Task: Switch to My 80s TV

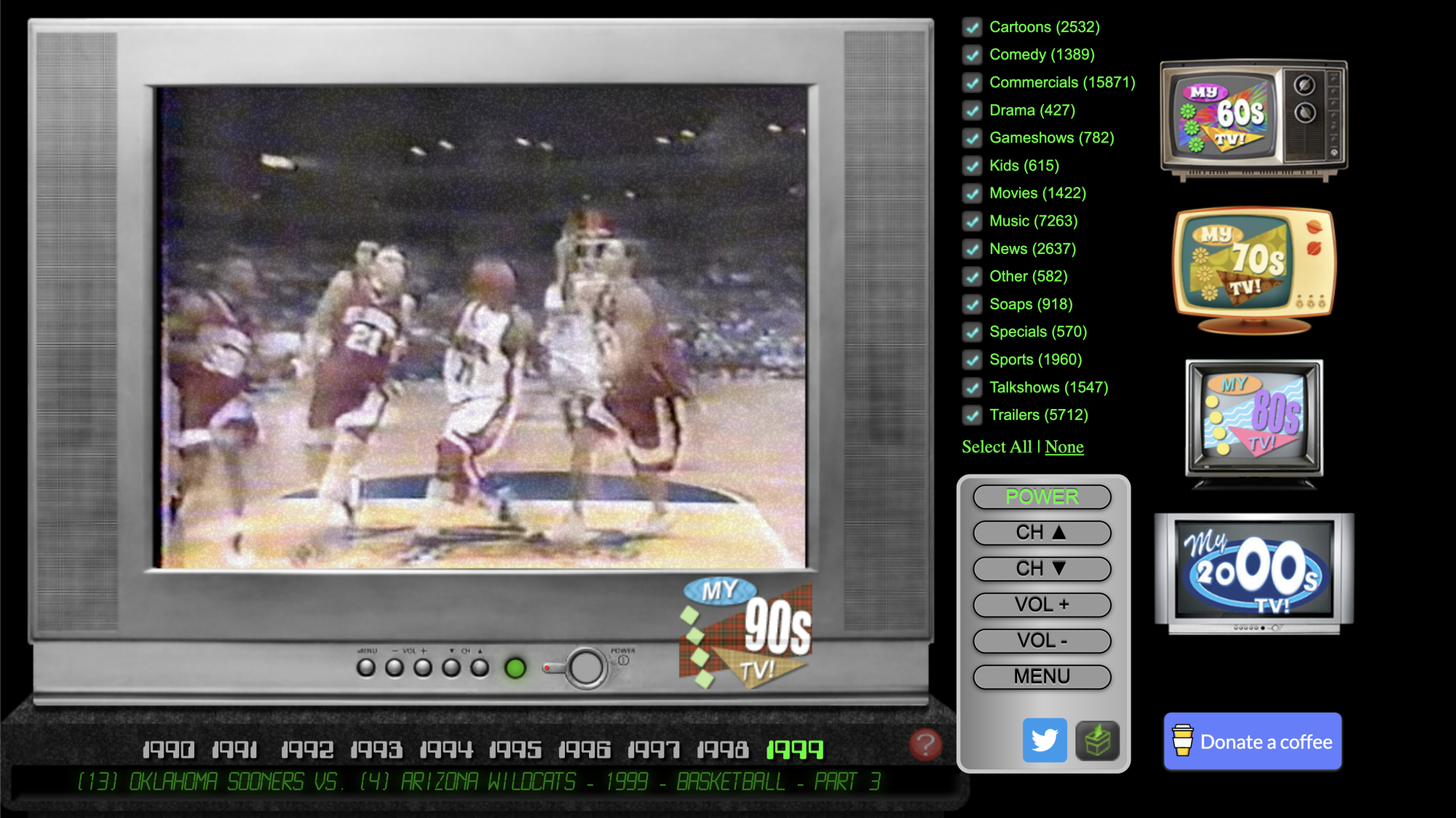Action: (x=1254, y=423)
